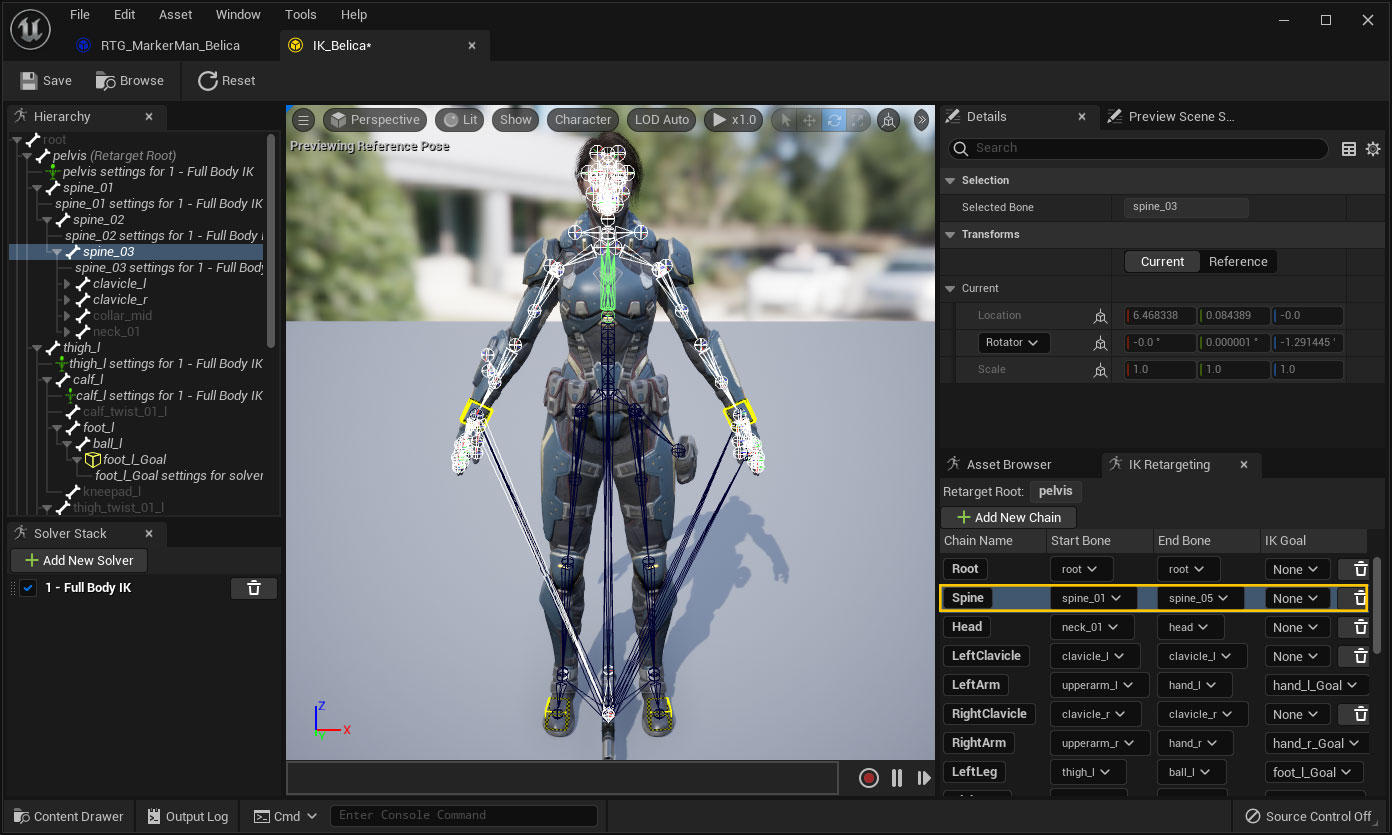Open Head chain Start Bone dropdown
The height and width of the screenshot is (835, 1392).
(1091, 627)
